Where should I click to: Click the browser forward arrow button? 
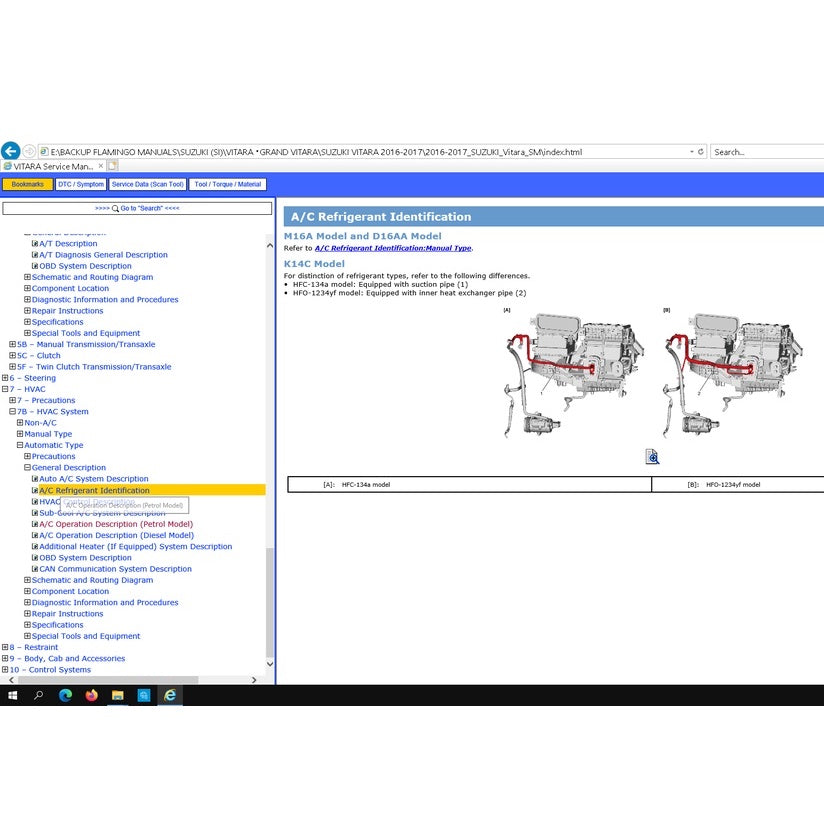tap(29, 152)
